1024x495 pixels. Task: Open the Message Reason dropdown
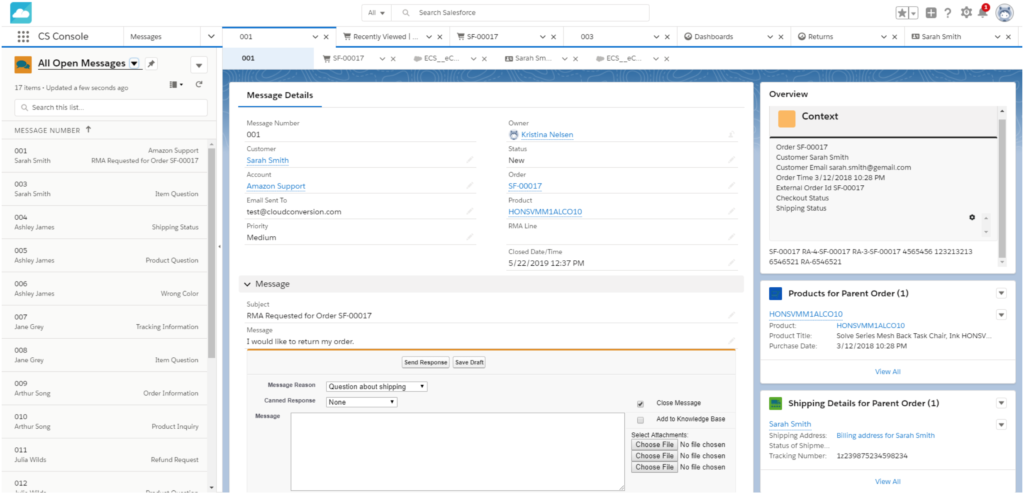point(377,387)
